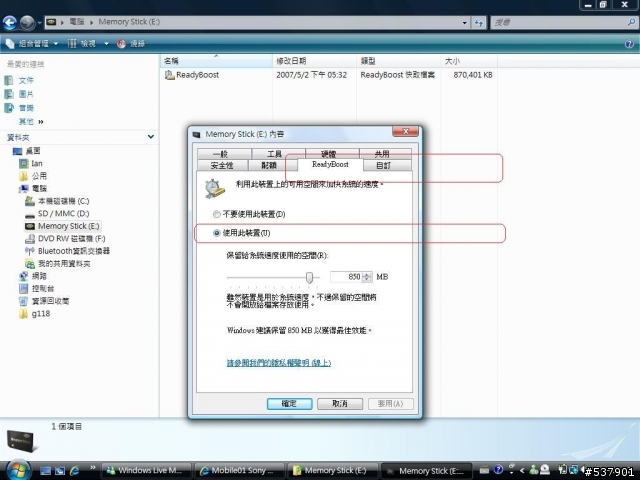The height and width of the screenshot is (480, 640).
Task: Collapse the 資料夾 pane chevron
Action: pyautogui.click(x=151, y=137)
